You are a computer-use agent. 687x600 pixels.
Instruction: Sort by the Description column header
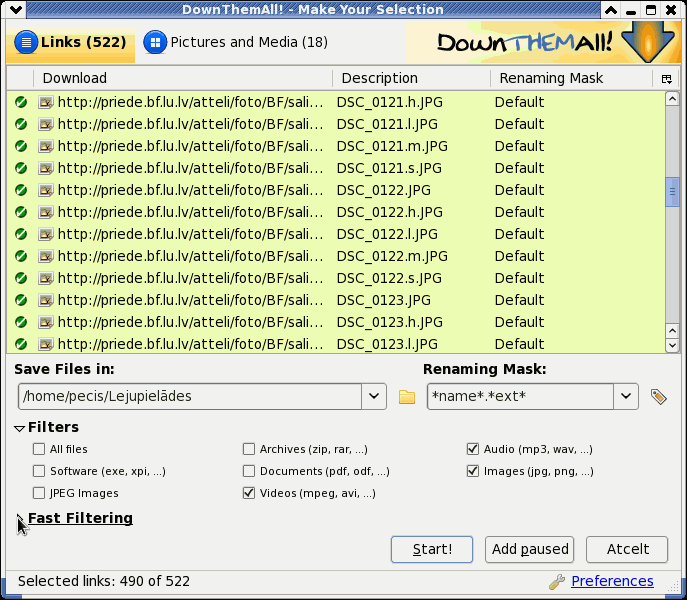(411, 78)
